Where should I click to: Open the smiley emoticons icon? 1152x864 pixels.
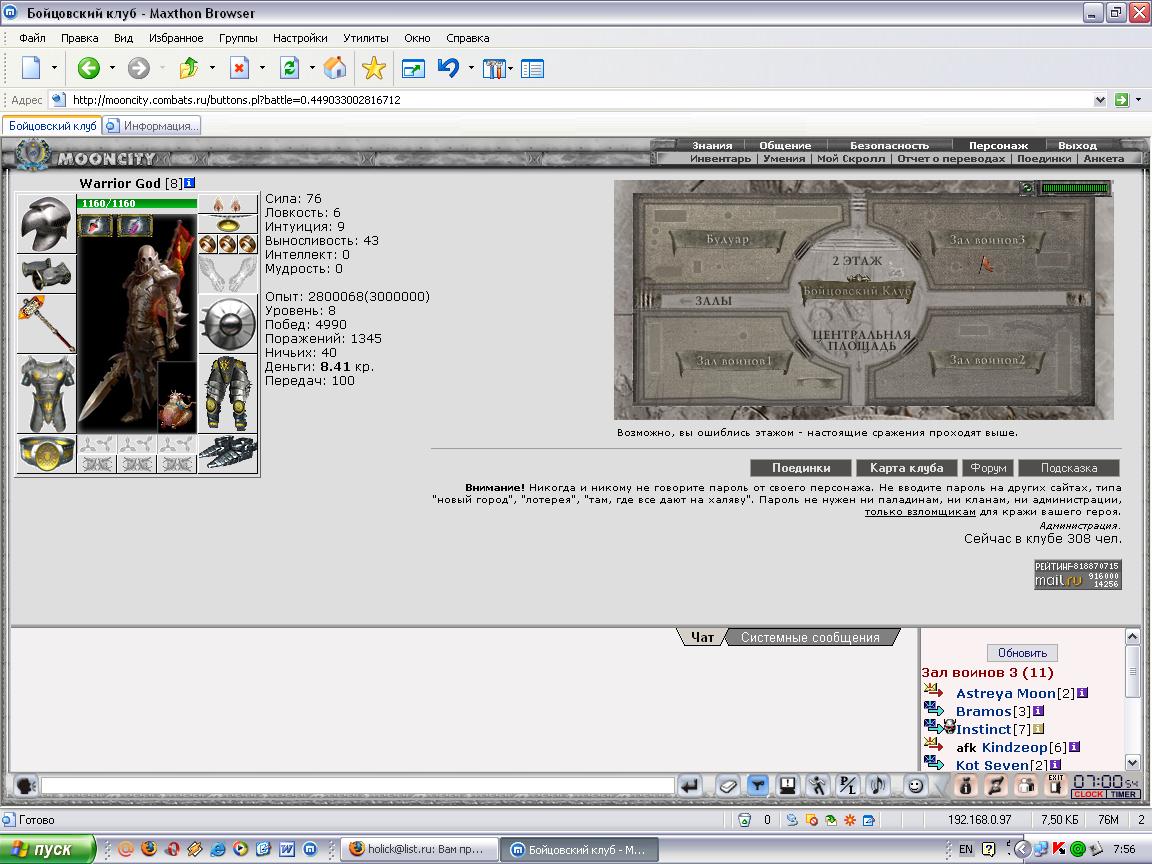(915, 786)
